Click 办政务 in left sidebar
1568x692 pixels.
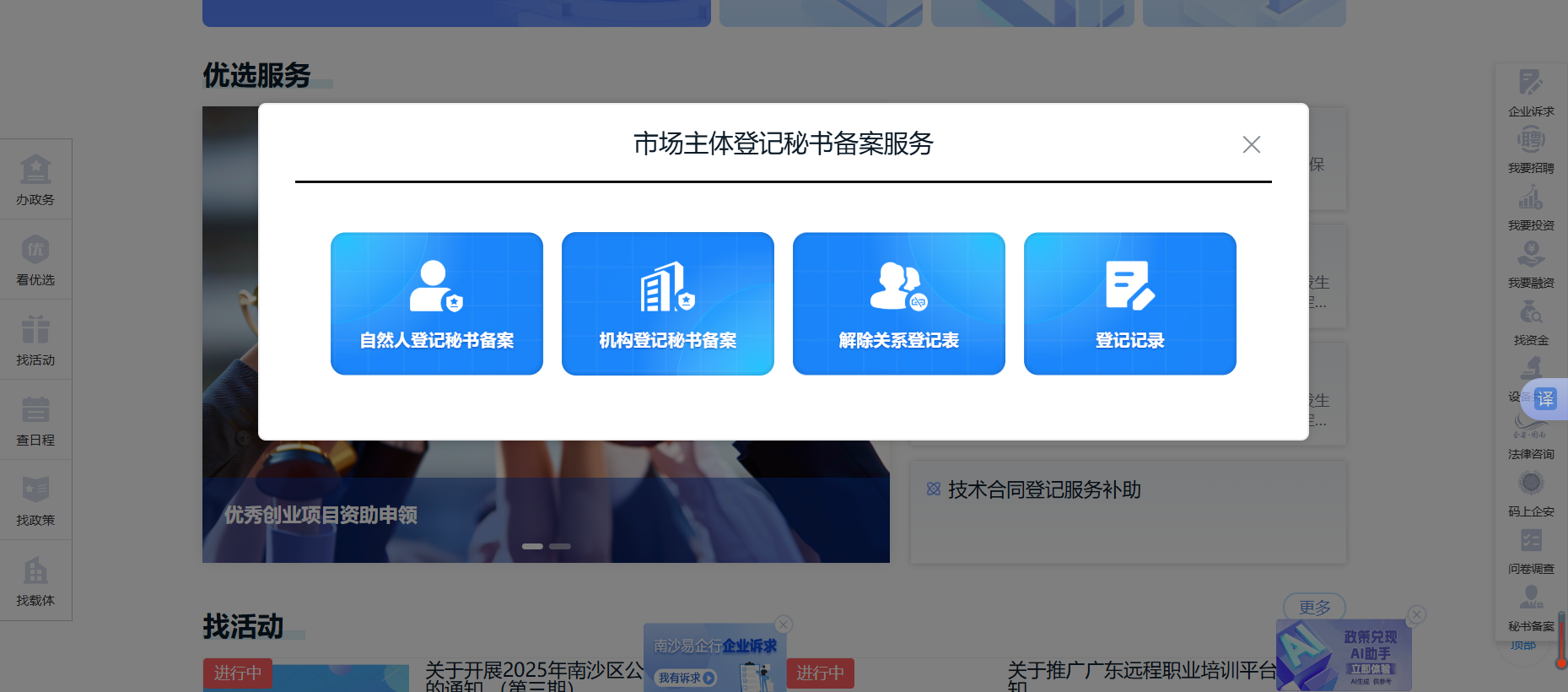click(x=35, y=180)
